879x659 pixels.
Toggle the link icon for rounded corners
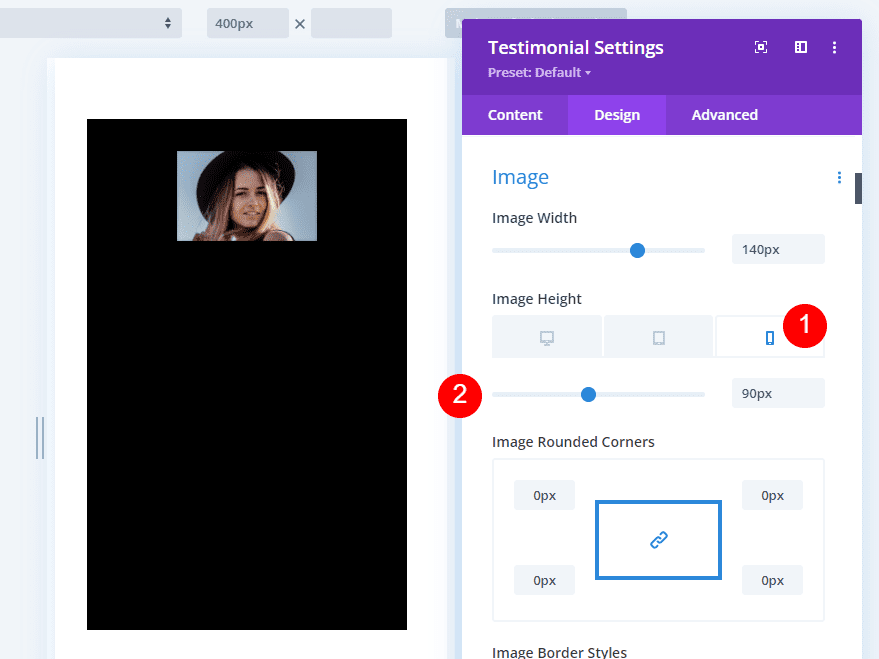pyautogui.click(x=658, y=540)
